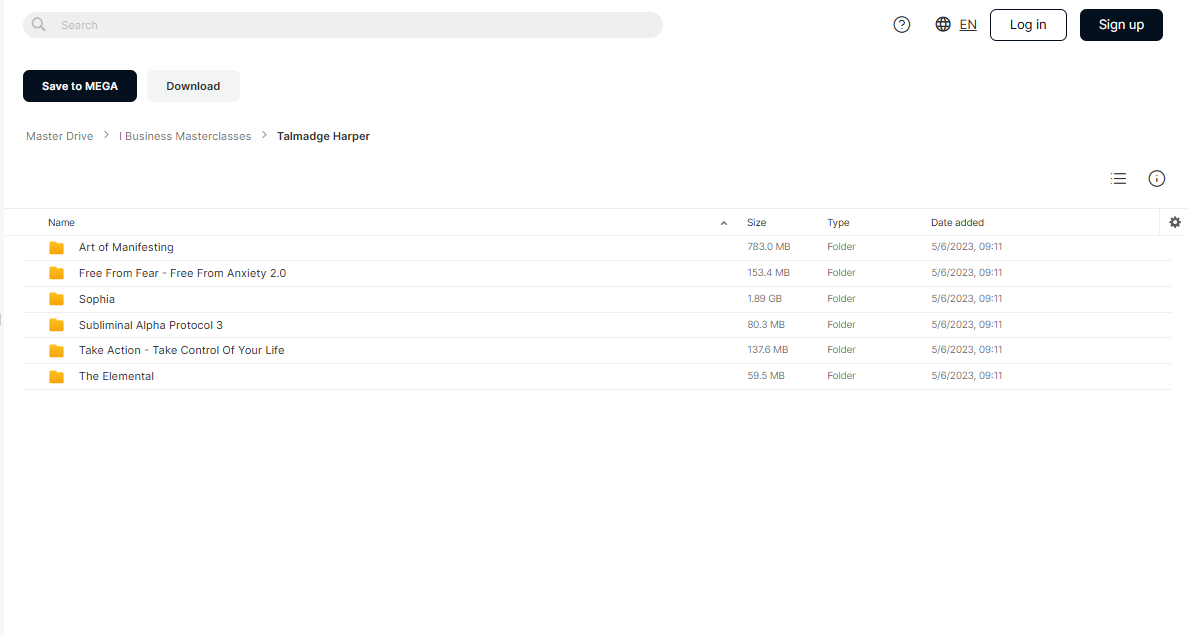Click the search magnifier icon
Viewport: 1187px width, 635px height.
39,25
